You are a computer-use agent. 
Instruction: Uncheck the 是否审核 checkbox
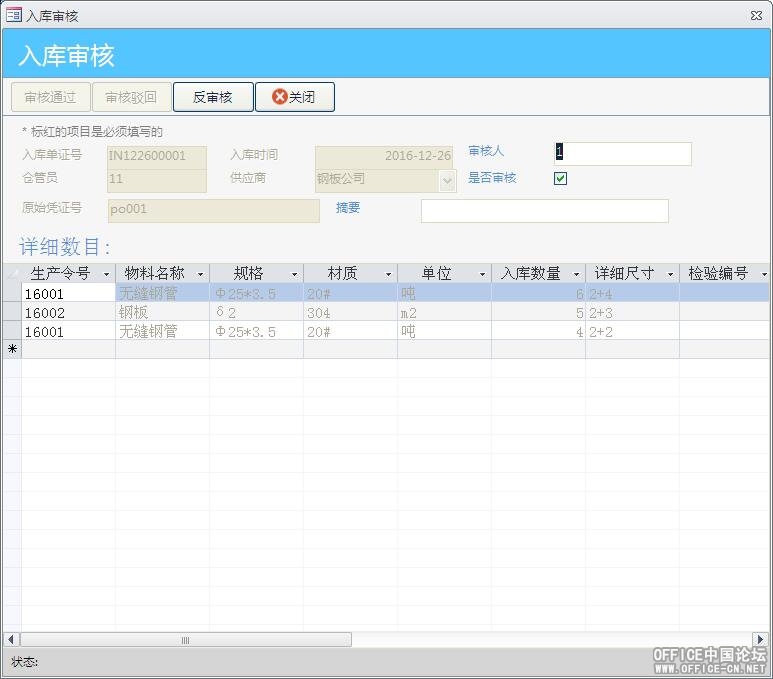click(560, 178)
